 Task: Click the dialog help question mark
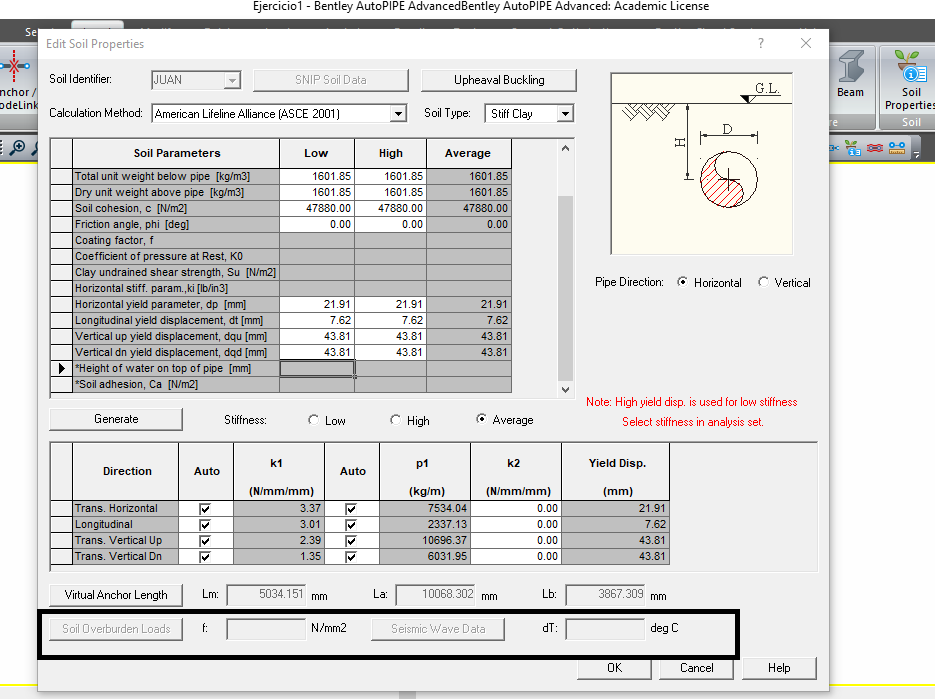point(761,43)
